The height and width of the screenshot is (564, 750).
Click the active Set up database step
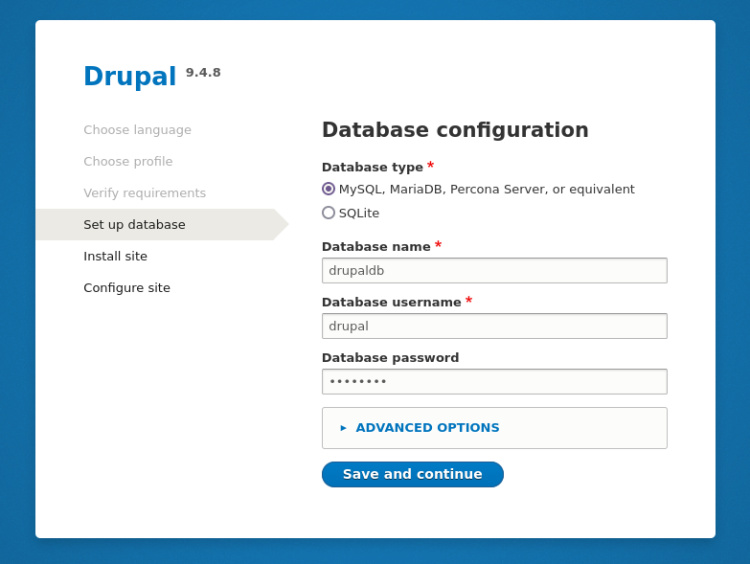pyautogui.click(x=134, y=225)
